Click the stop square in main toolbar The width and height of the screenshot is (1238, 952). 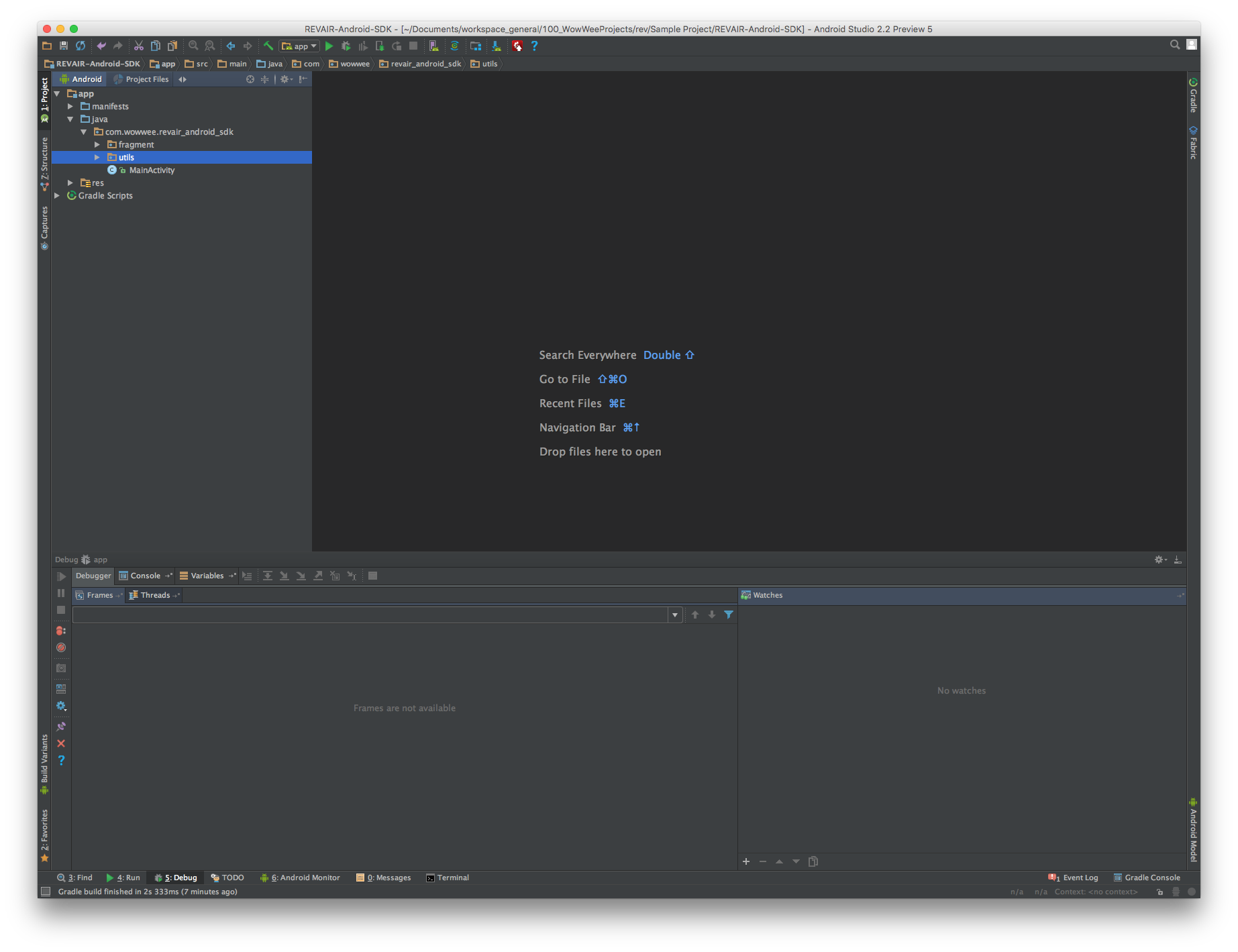413,46
